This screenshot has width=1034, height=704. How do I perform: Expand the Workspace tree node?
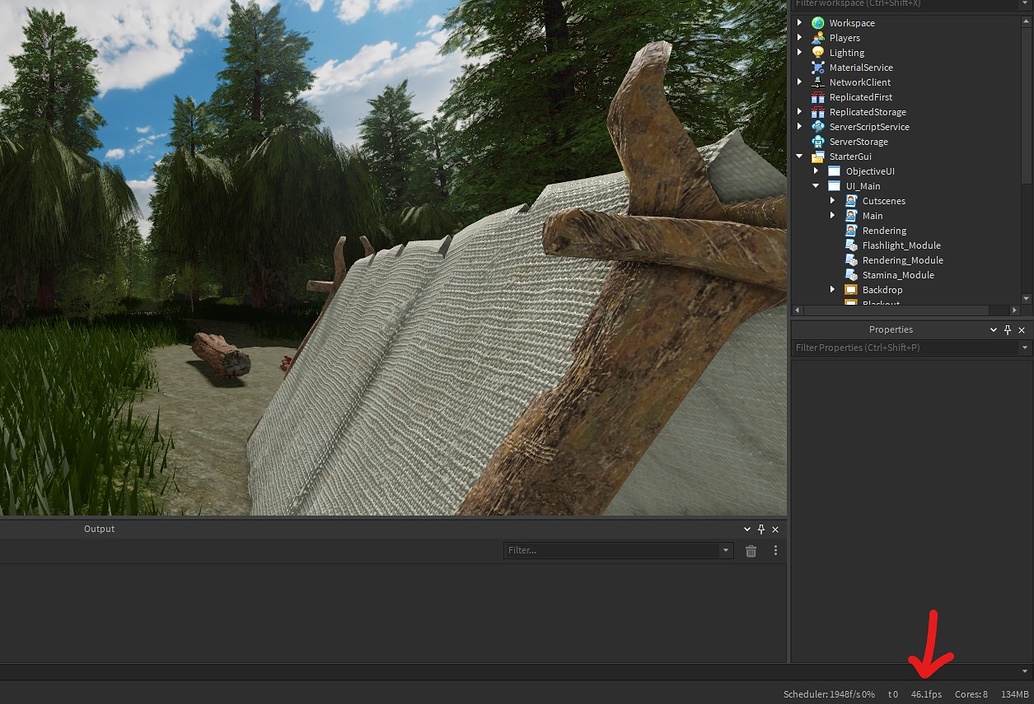(x=800, y=22)
